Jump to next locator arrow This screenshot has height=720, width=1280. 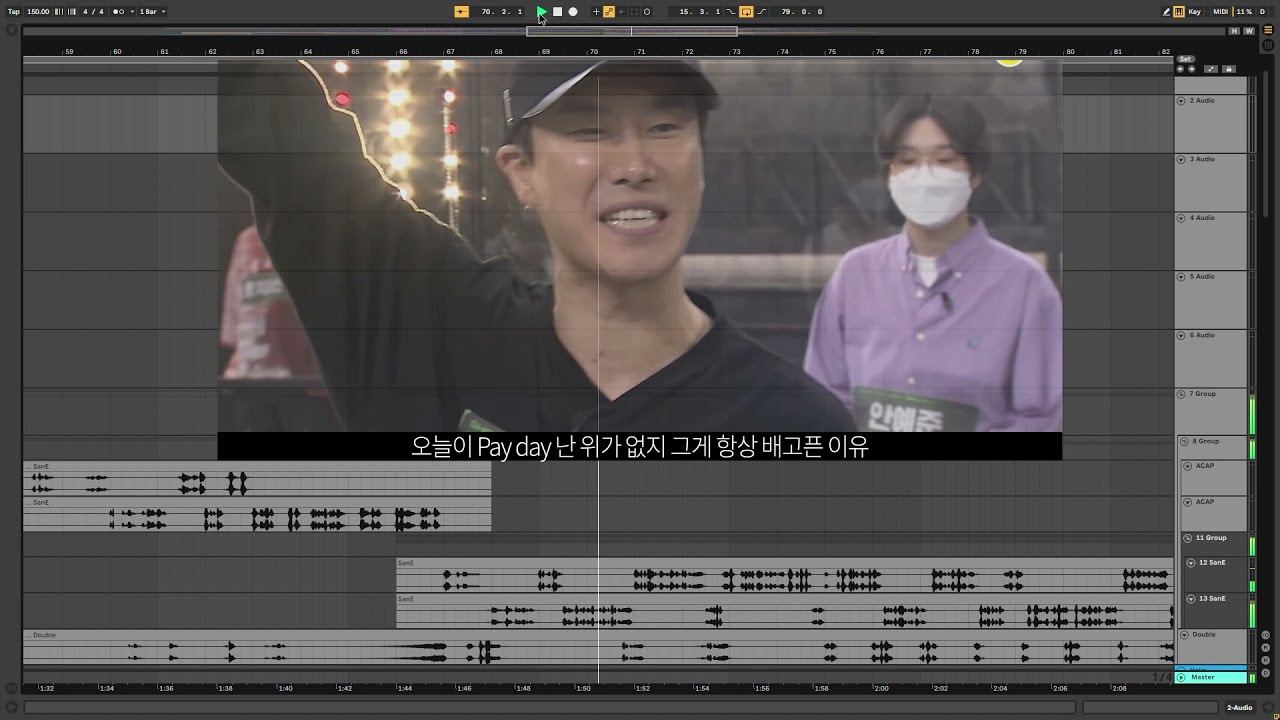point(1190,69)
